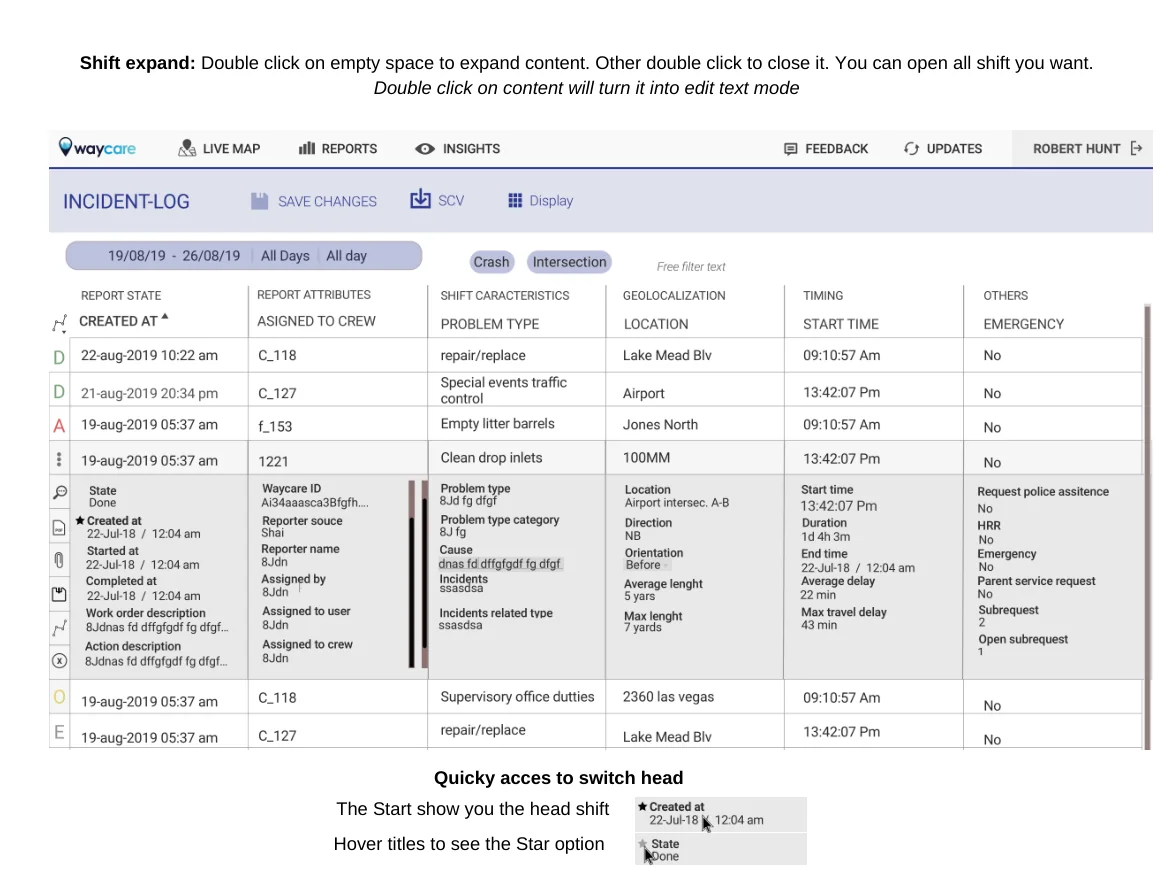1174x880 pixels.
Task: Go to the REPORTS section
Action: click(338, 148)
